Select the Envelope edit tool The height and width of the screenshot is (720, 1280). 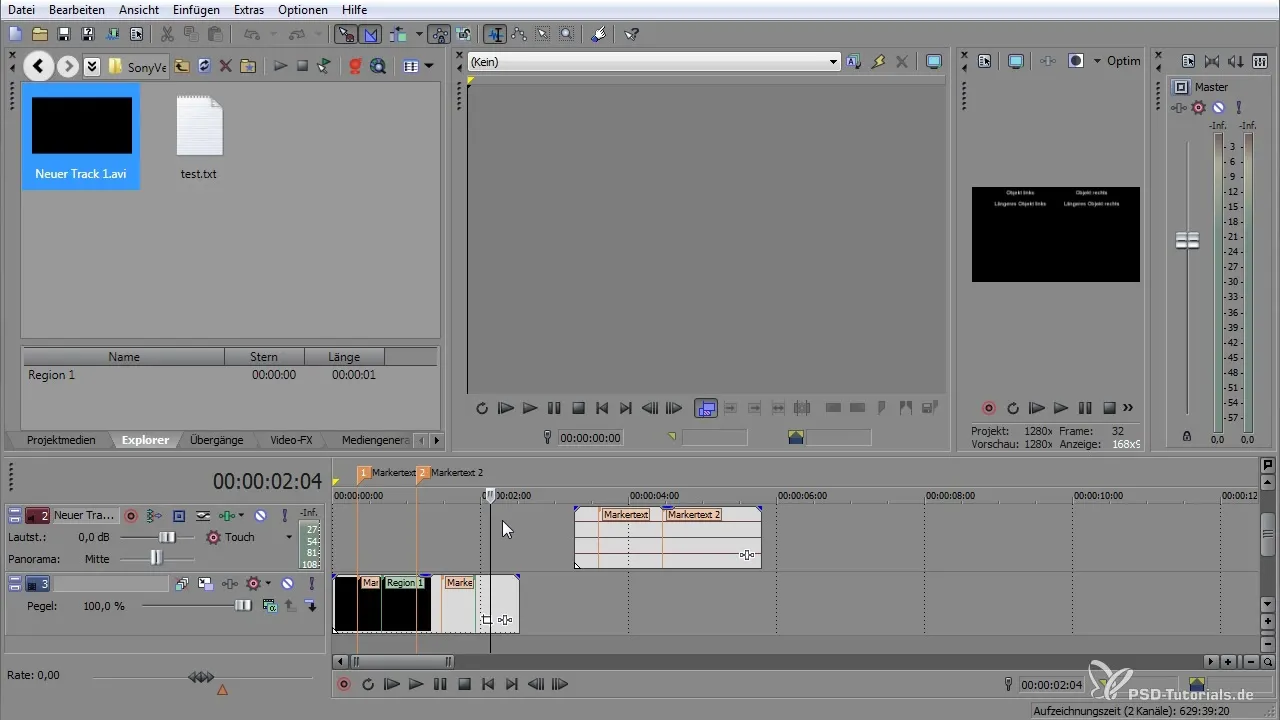[519, 34]
